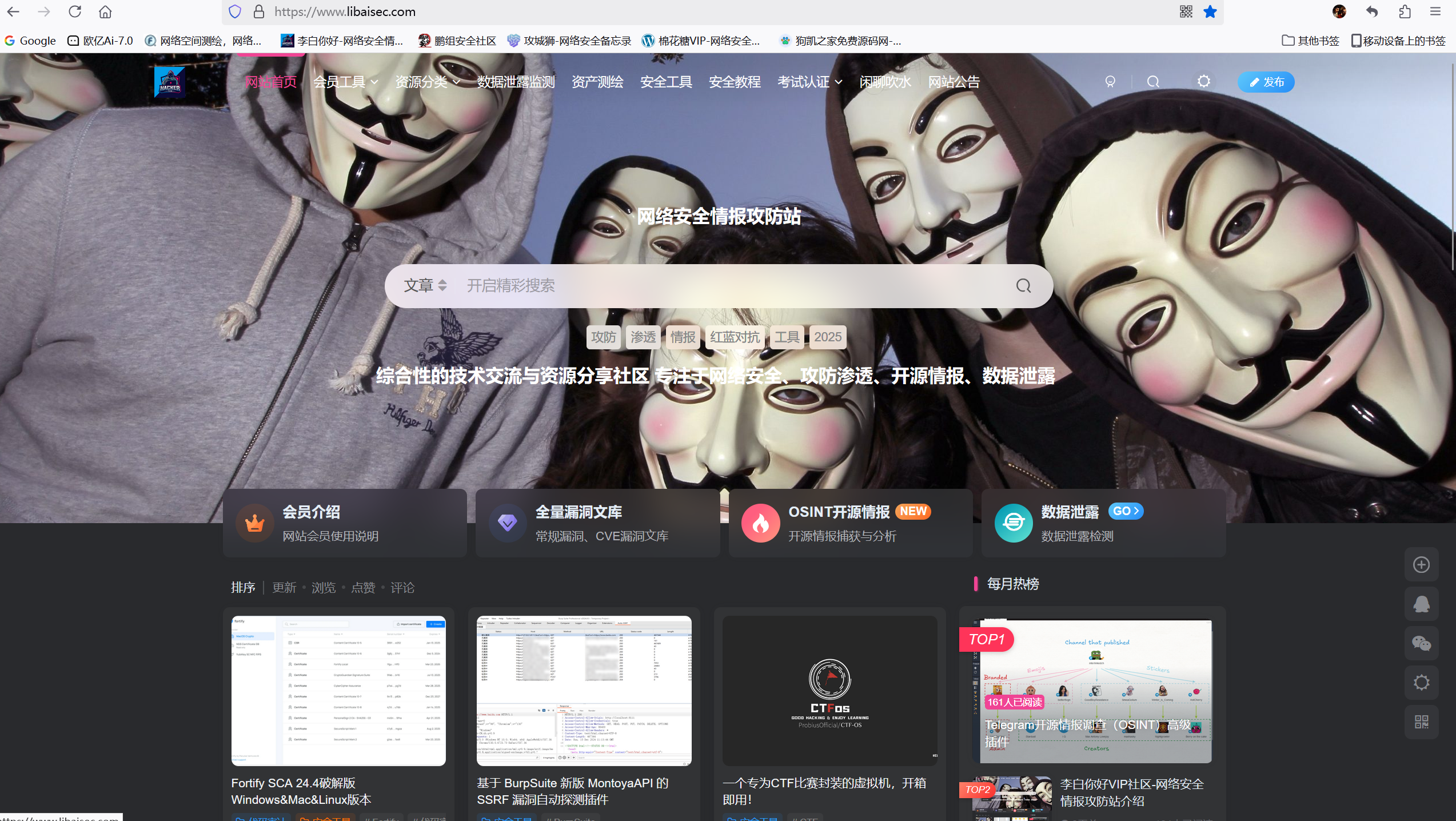Screen dimensions: 1456x821
Task: Click the site HACKER logo
Action: 170,82
